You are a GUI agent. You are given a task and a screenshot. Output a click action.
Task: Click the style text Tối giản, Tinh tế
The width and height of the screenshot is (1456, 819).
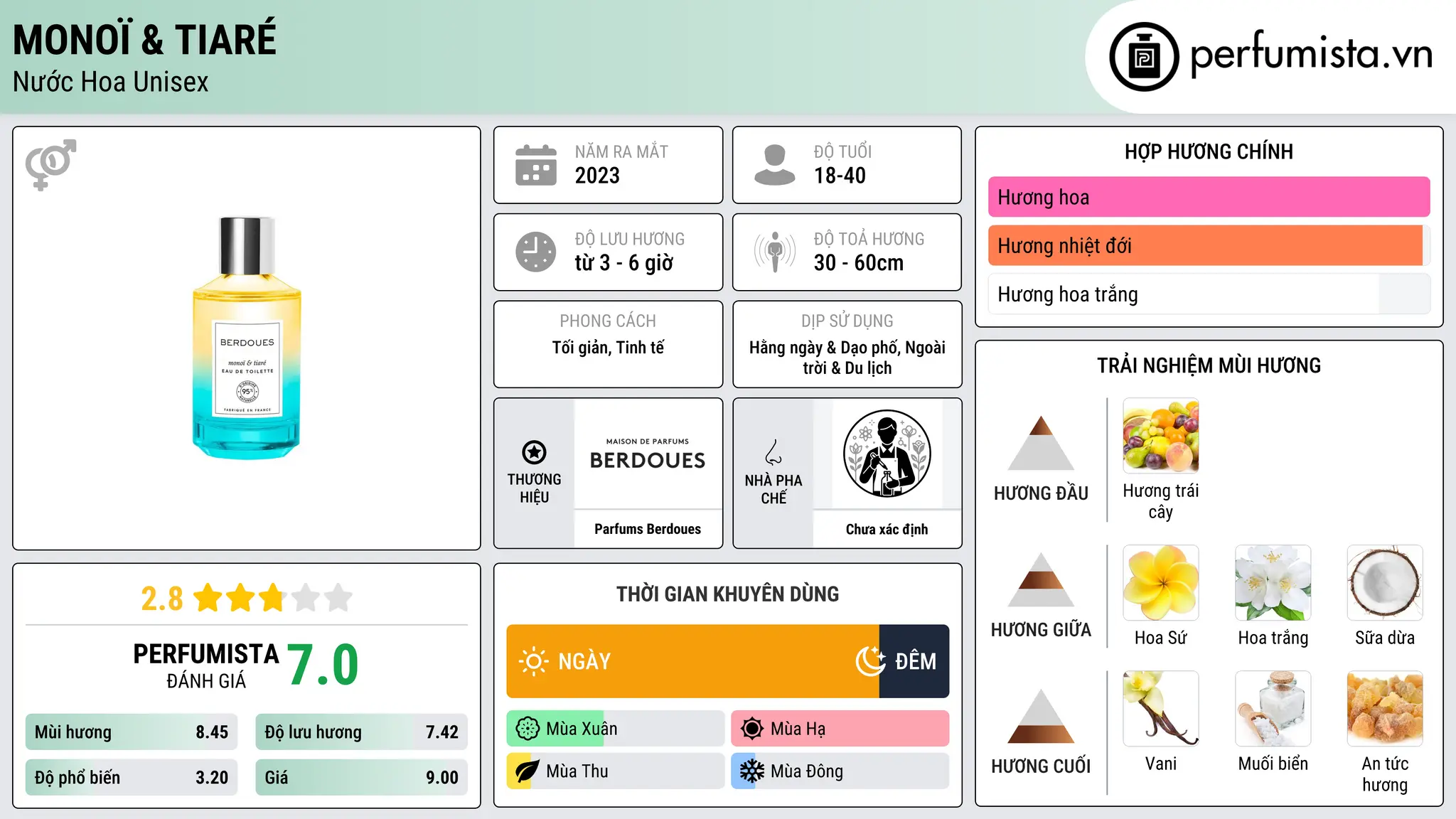tap(608, 348)
